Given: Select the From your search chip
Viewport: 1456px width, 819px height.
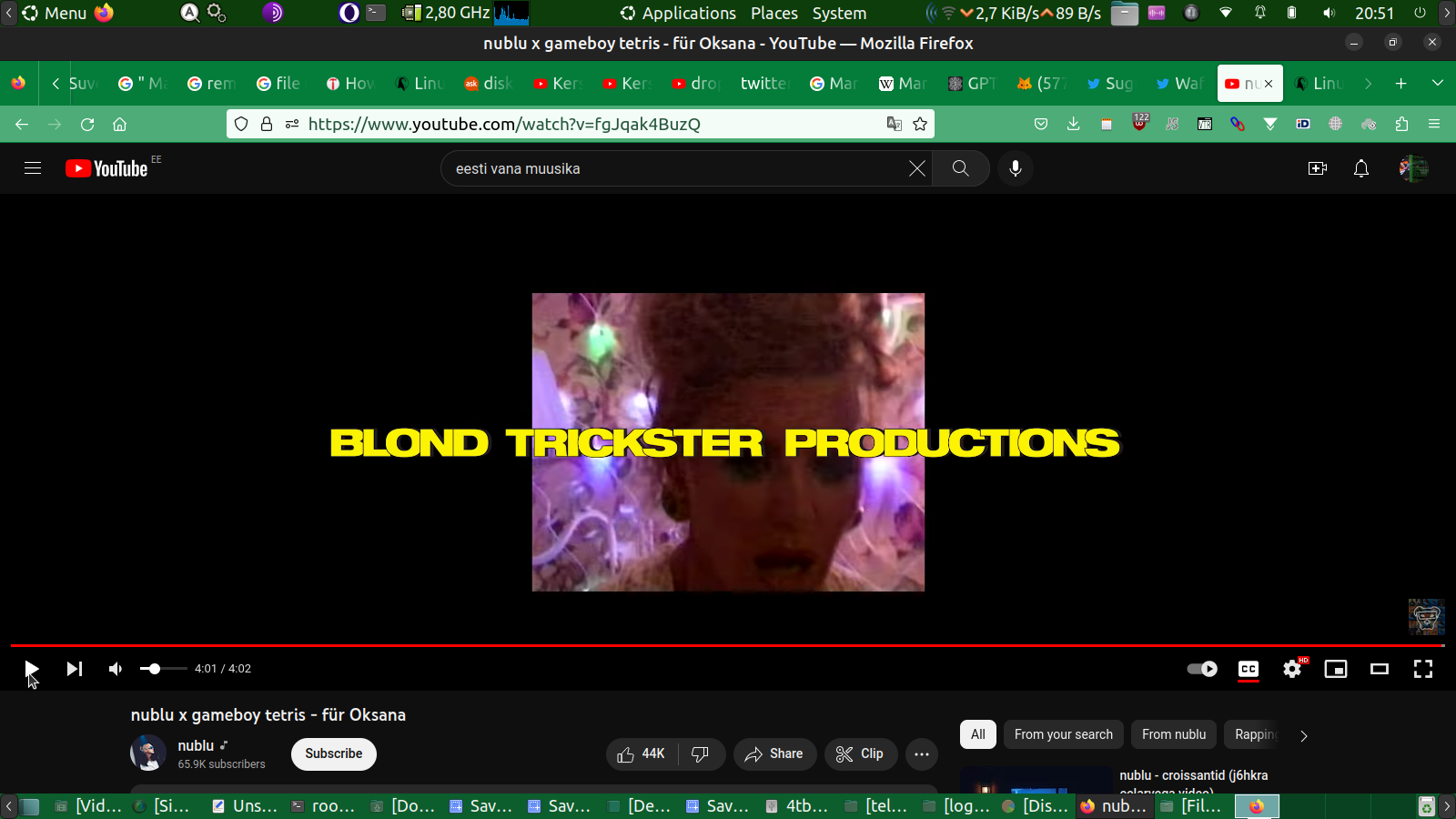Looking at the screenshot, I should (x=1064, y=734).
